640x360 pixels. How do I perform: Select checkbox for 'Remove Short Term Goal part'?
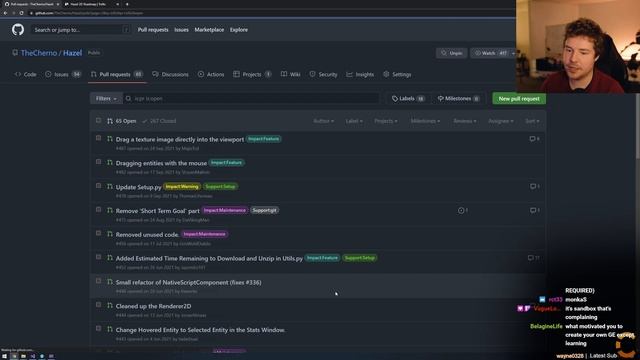(x=98, y=209)
